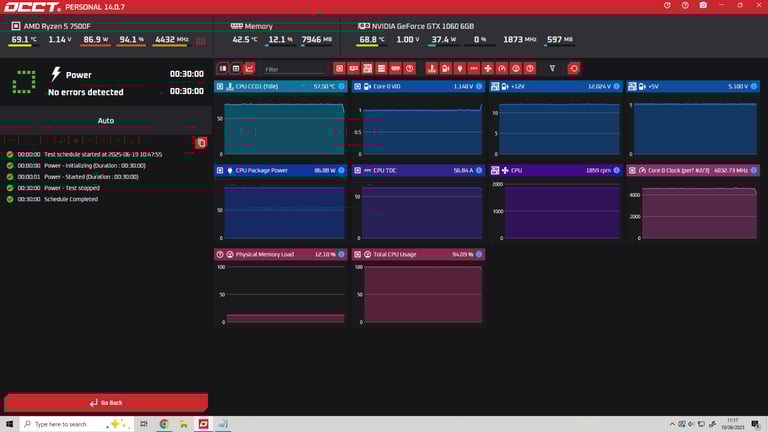Copy the test log with clipboard icon

(201, 143)
